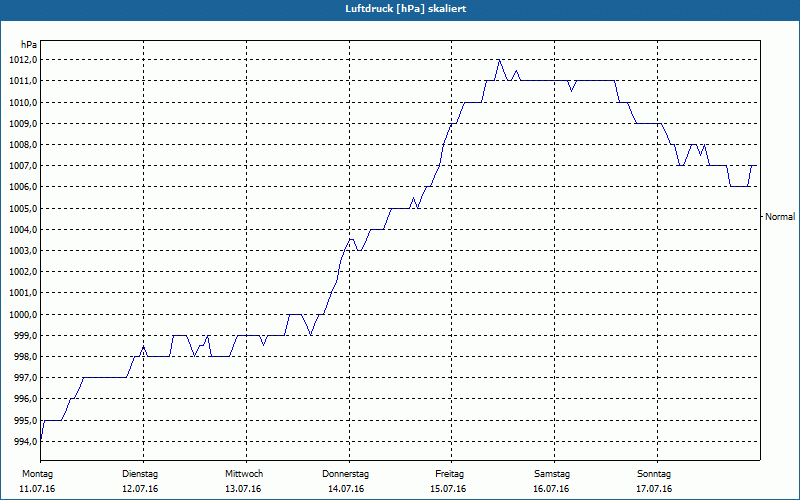Screen dimensions: 800x500
Task: Select the 'Samstag' day label
Action: 552,474
